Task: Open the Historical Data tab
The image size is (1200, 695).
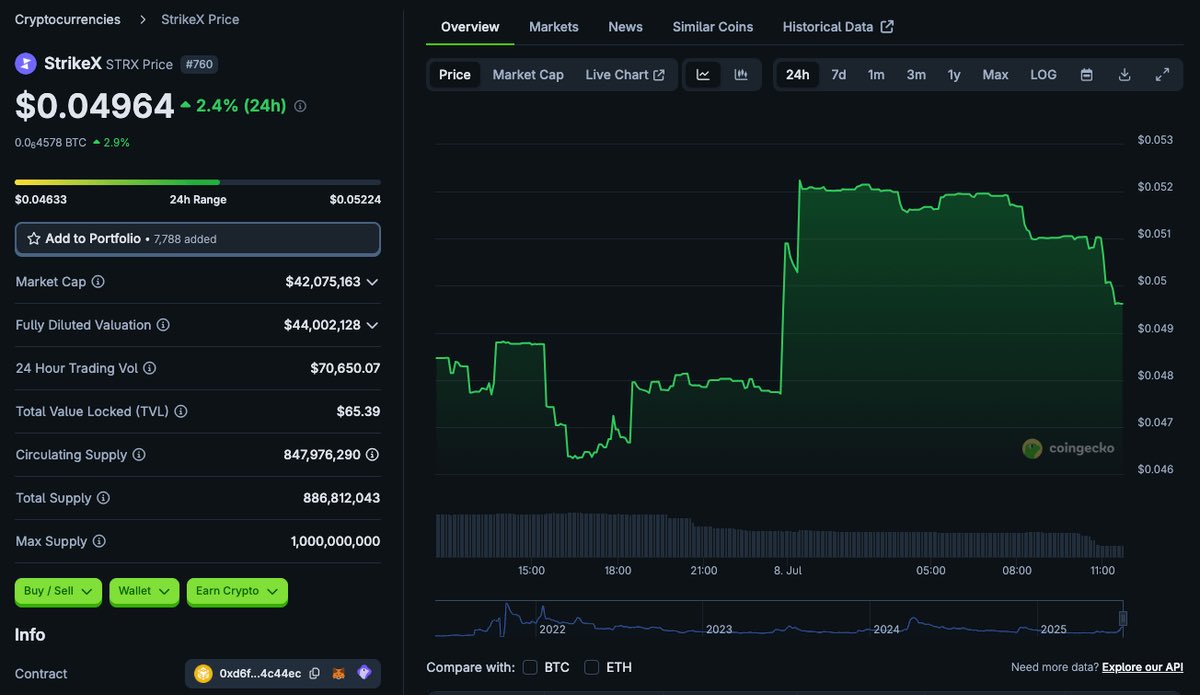Action: click(x=838, y=27)
